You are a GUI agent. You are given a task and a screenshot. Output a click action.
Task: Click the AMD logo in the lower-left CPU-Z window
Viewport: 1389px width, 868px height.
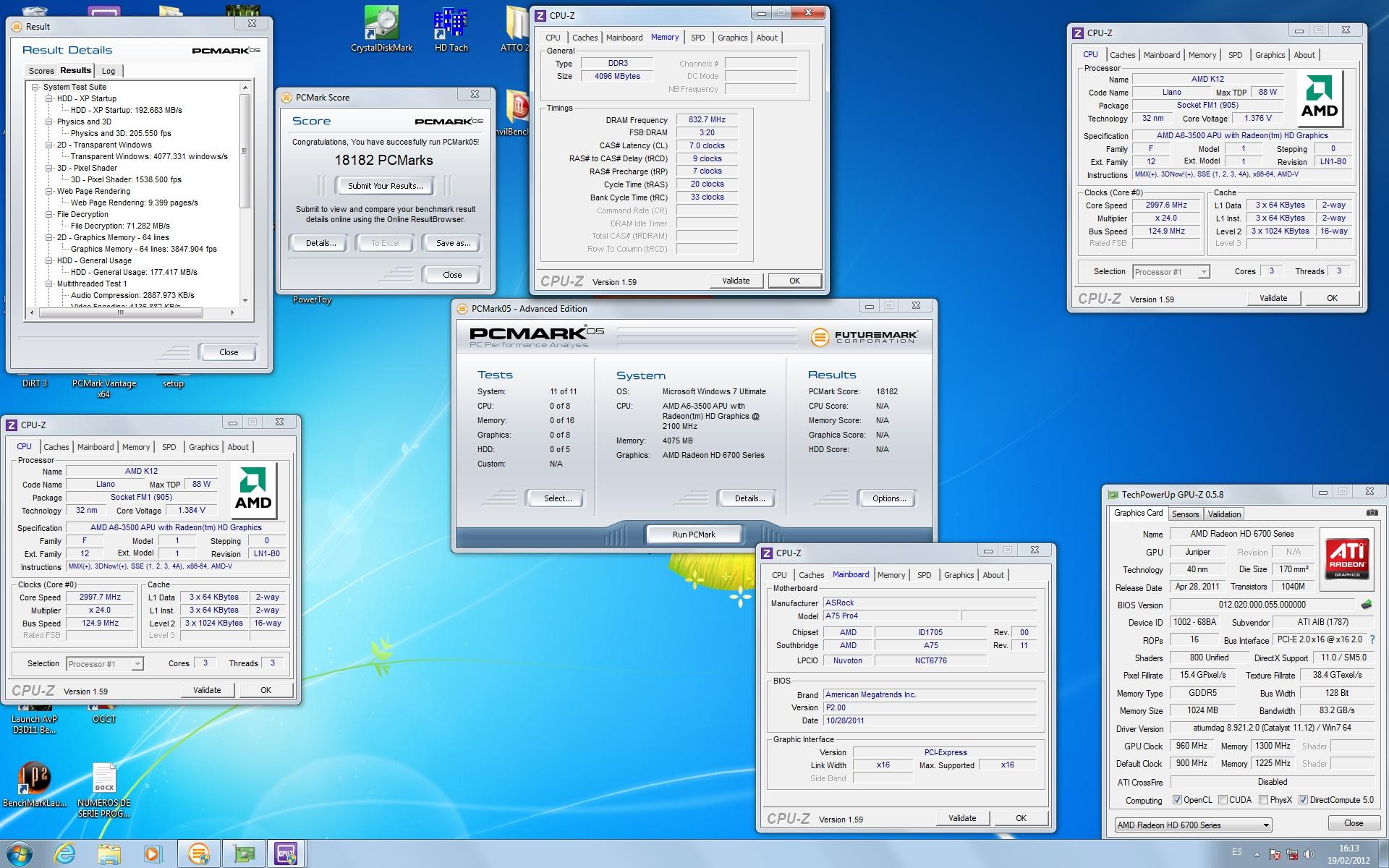coord(253,490)
